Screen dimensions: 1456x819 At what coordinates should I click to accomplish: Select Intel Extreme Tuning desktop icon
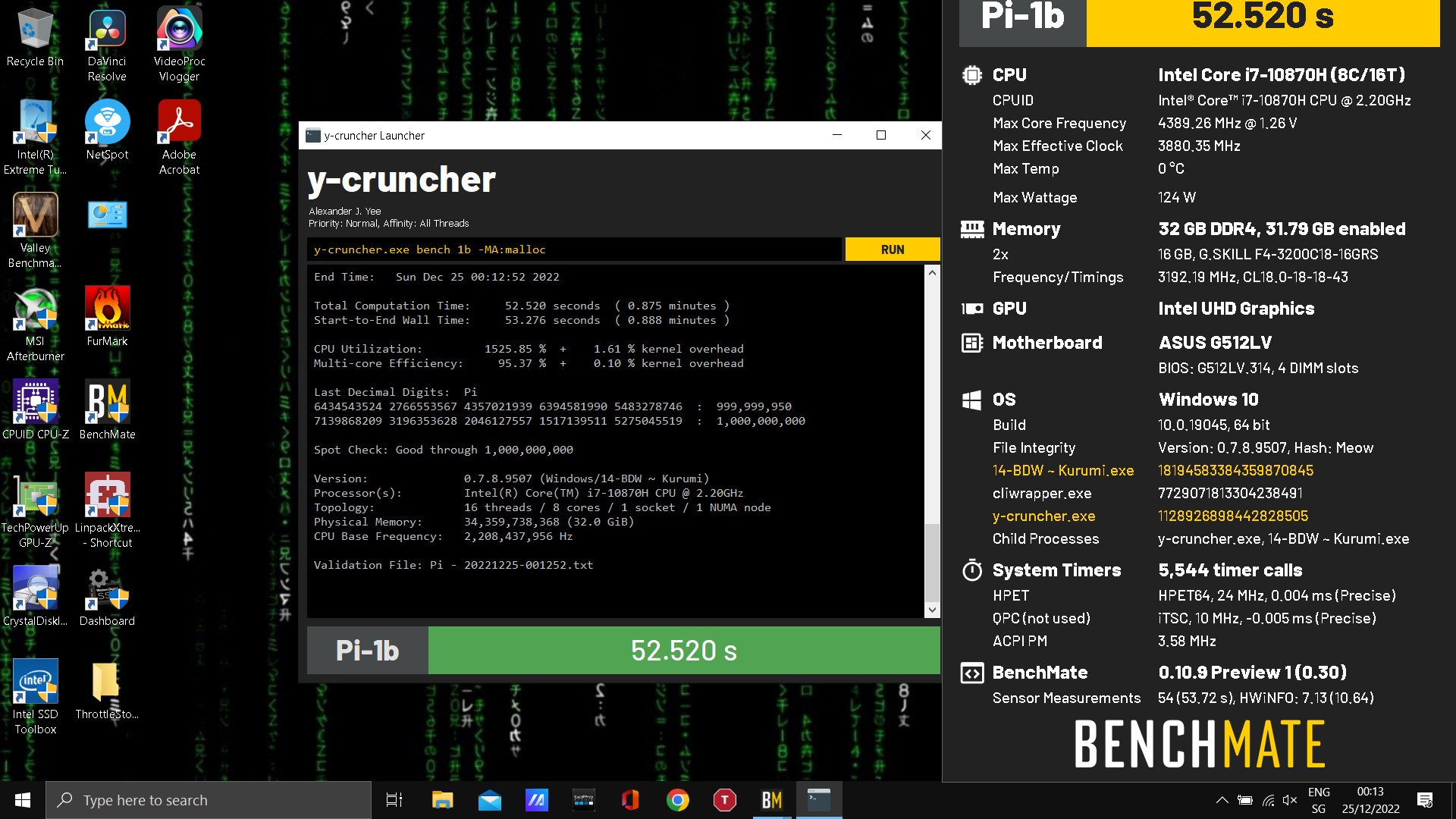click(x=35, y=138)
